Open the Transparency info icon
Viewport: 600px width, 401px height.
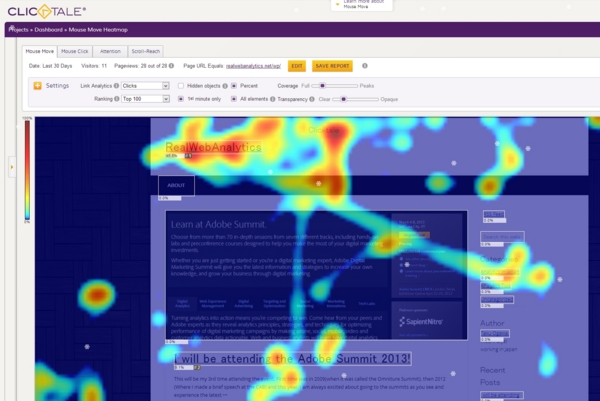click(x=312, y=99)
